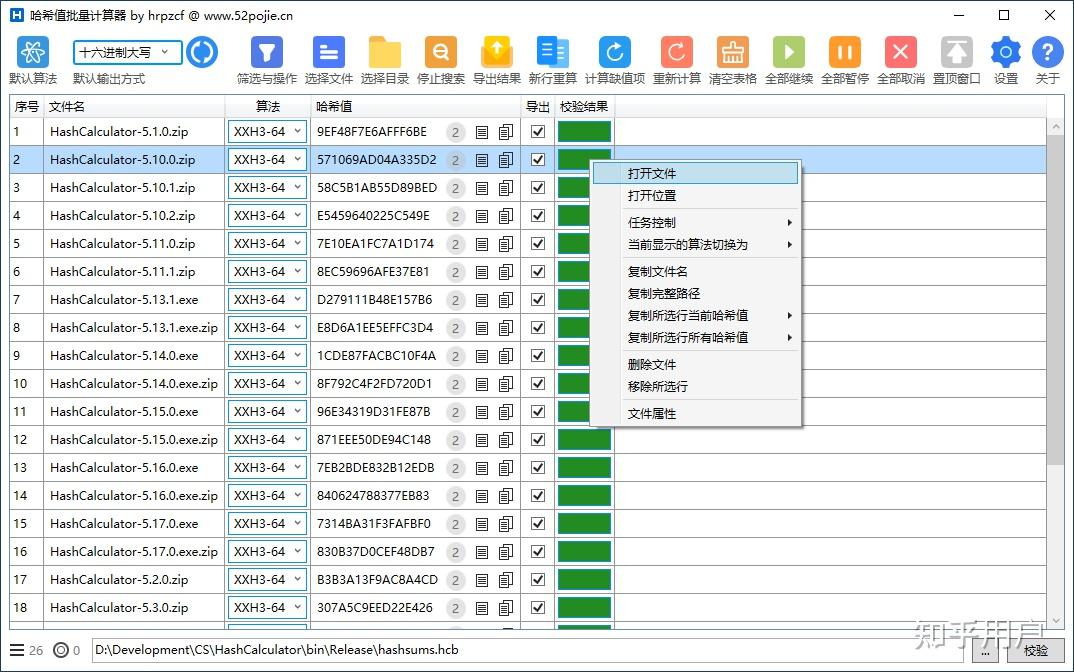Toggle the export checkbox on row 5

[x=538, y=243]
